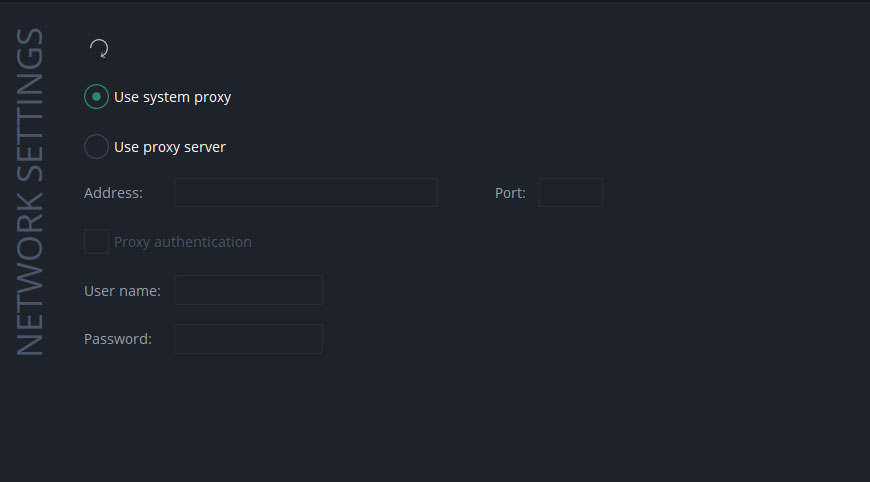Click the "Port:" label
This screenshot has height=482, width=870.
(x=510, y=193)
